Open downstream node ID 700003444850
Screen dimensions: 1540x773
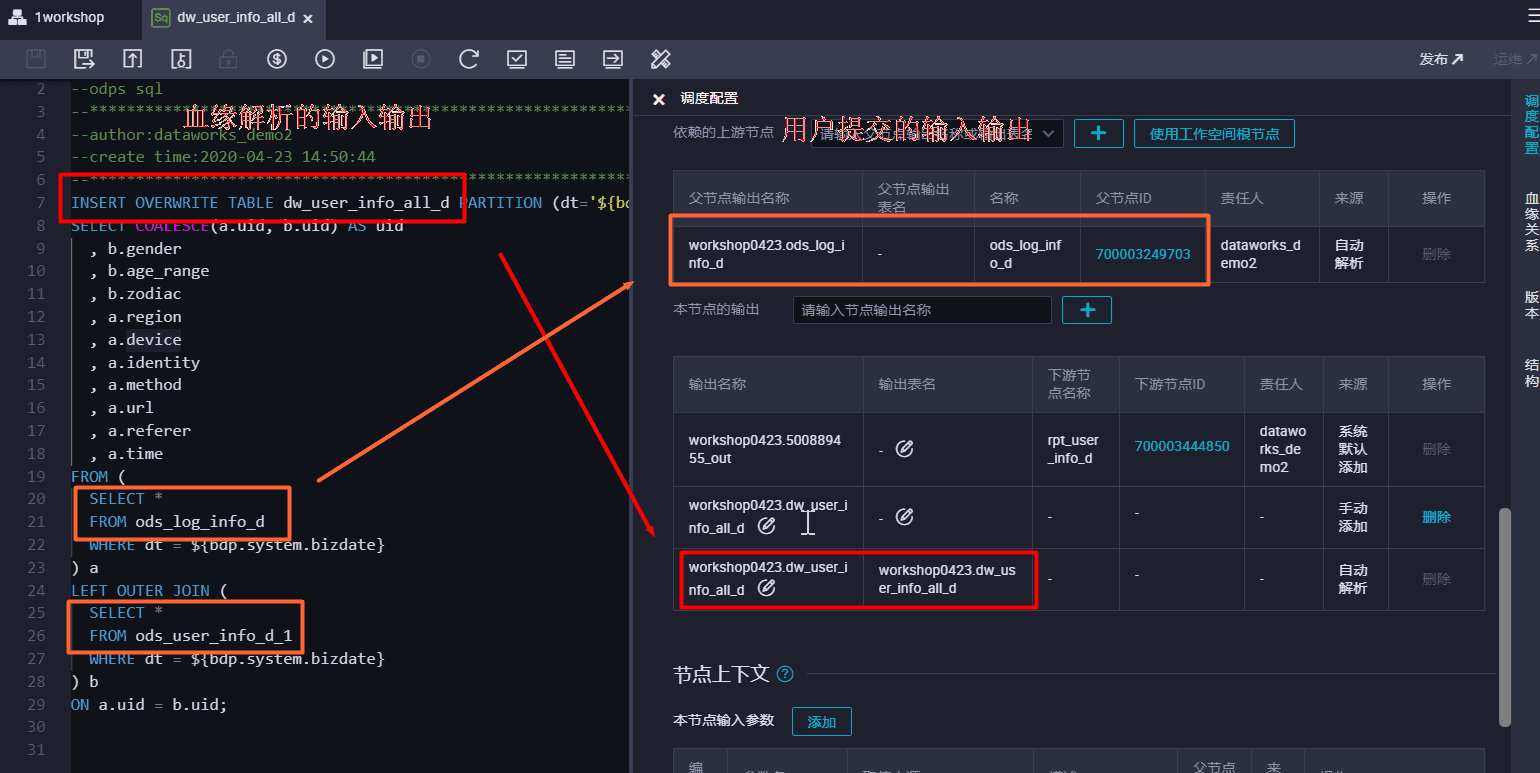point(1182,446)
